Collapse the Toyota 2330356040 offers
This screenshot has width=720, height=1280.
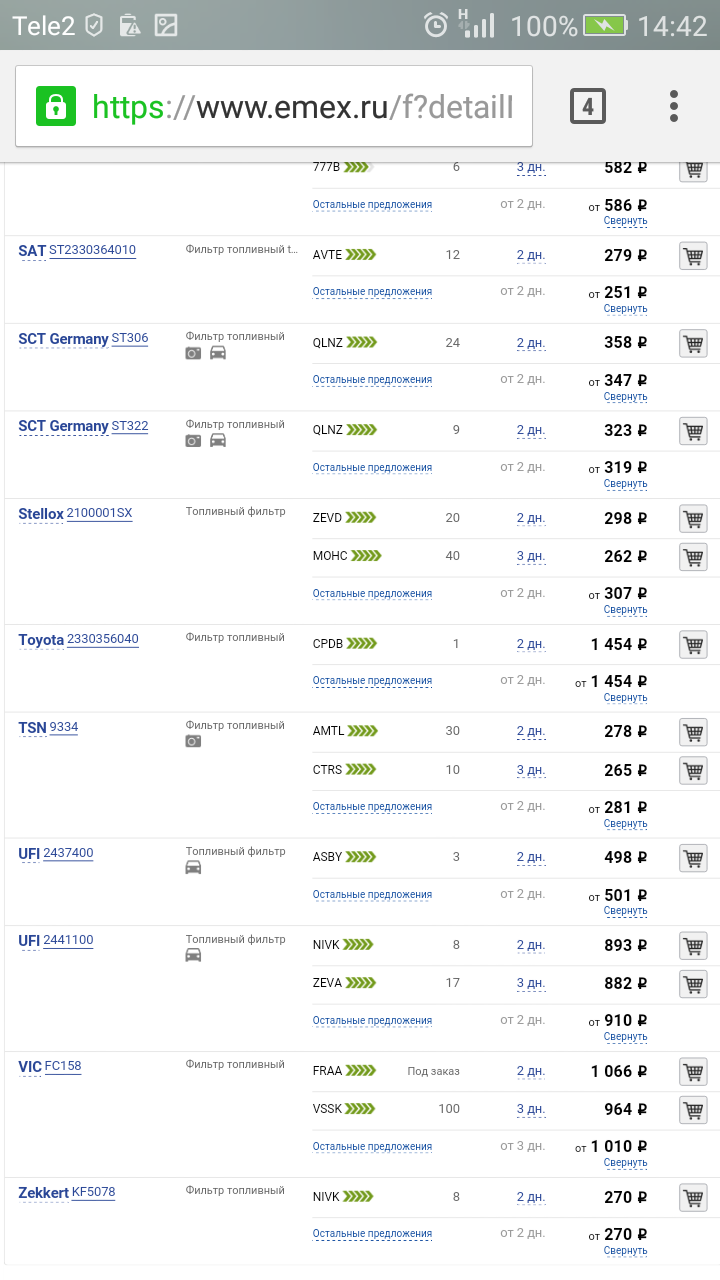coord(625,698)
